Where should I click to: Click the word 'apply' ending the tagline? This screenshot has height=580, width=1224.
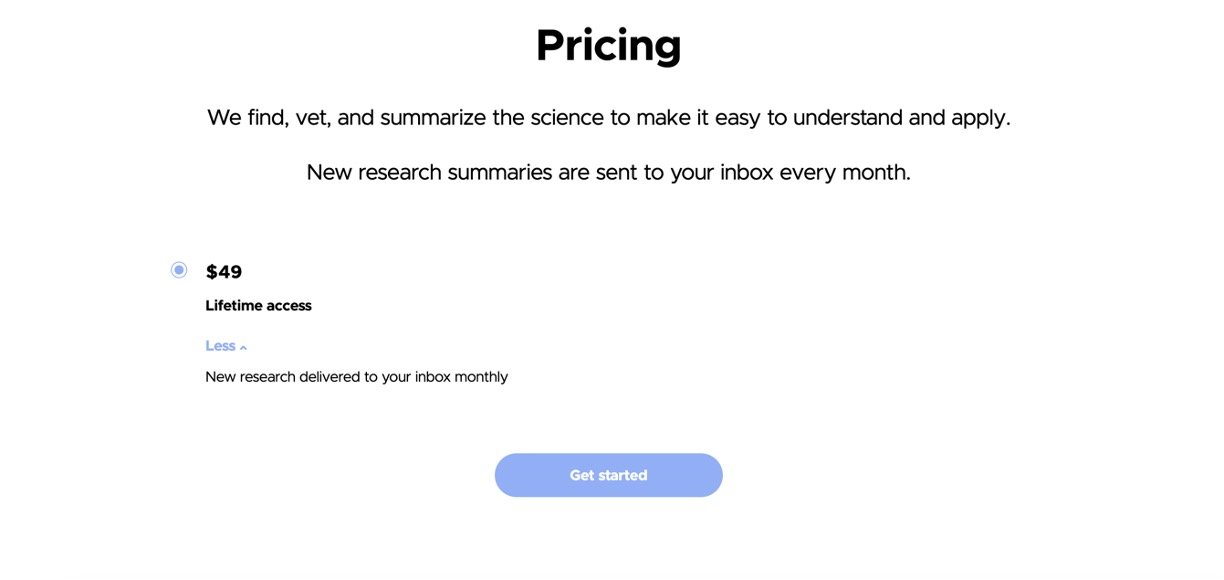[x=982, y=118]
